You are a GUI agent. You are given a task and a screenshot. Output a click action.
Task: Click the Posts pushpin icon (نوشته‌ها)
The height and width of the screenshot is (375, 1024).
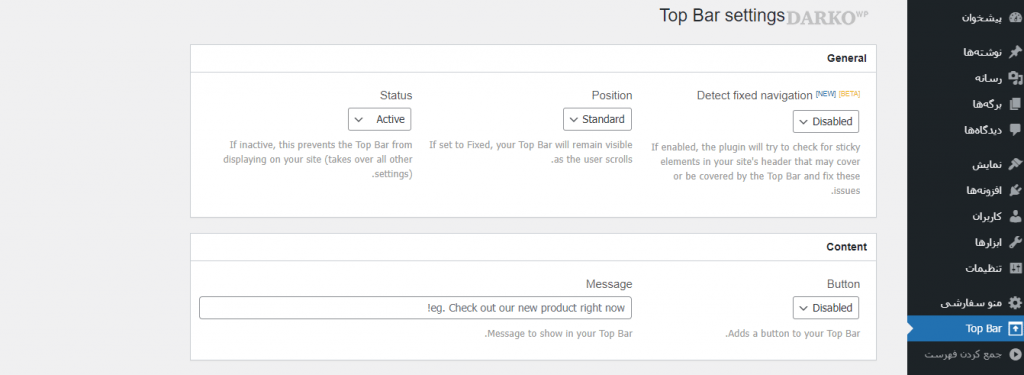coord(1014,52)
